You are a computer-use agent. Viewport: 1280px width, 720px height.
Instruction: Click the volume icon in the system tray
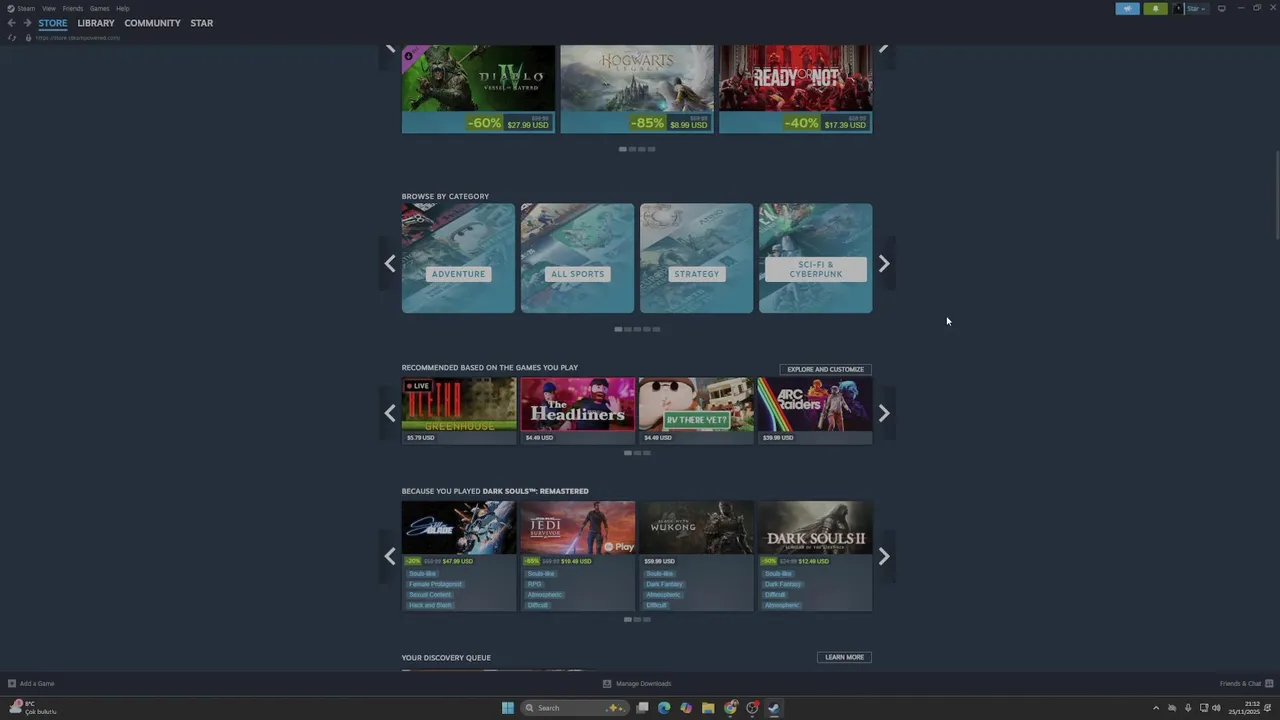click(1216, 708)
